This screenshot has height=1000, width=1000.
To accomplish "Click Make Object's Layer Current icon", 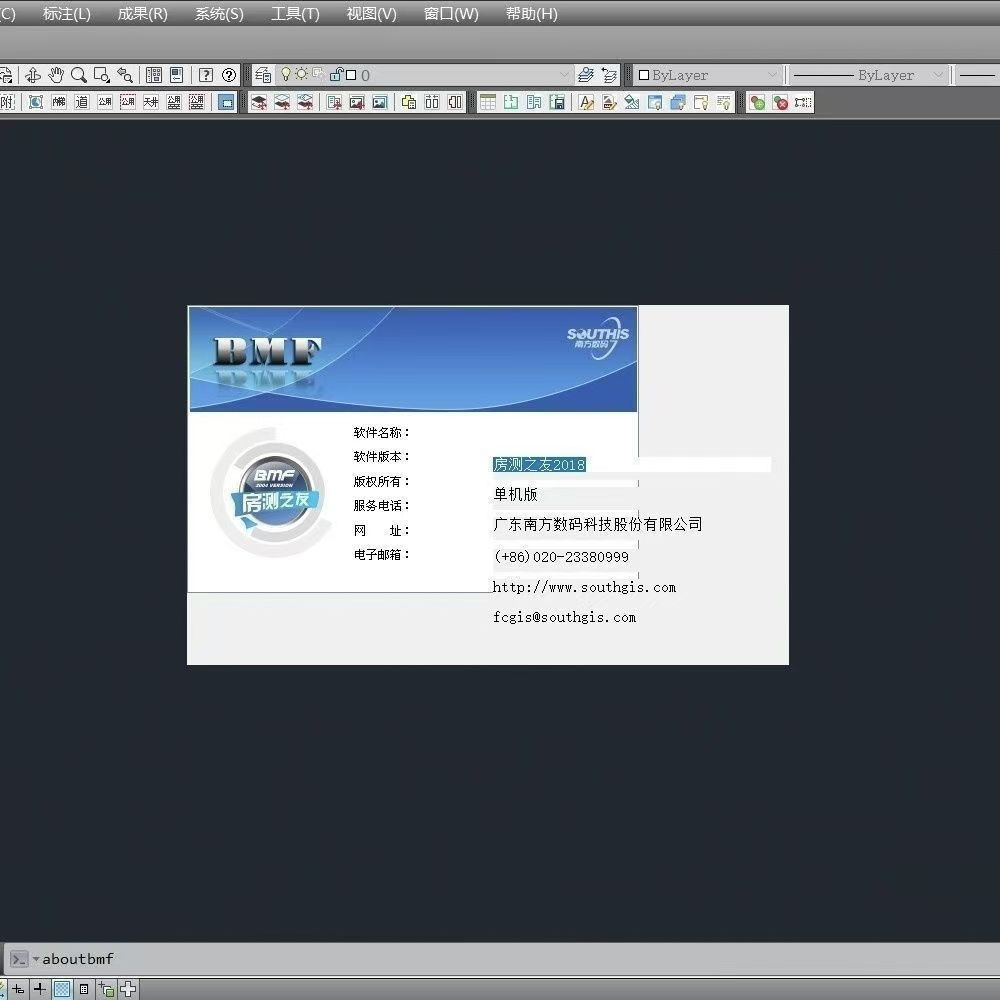I will pyautogui.click(x=585, y=75).
